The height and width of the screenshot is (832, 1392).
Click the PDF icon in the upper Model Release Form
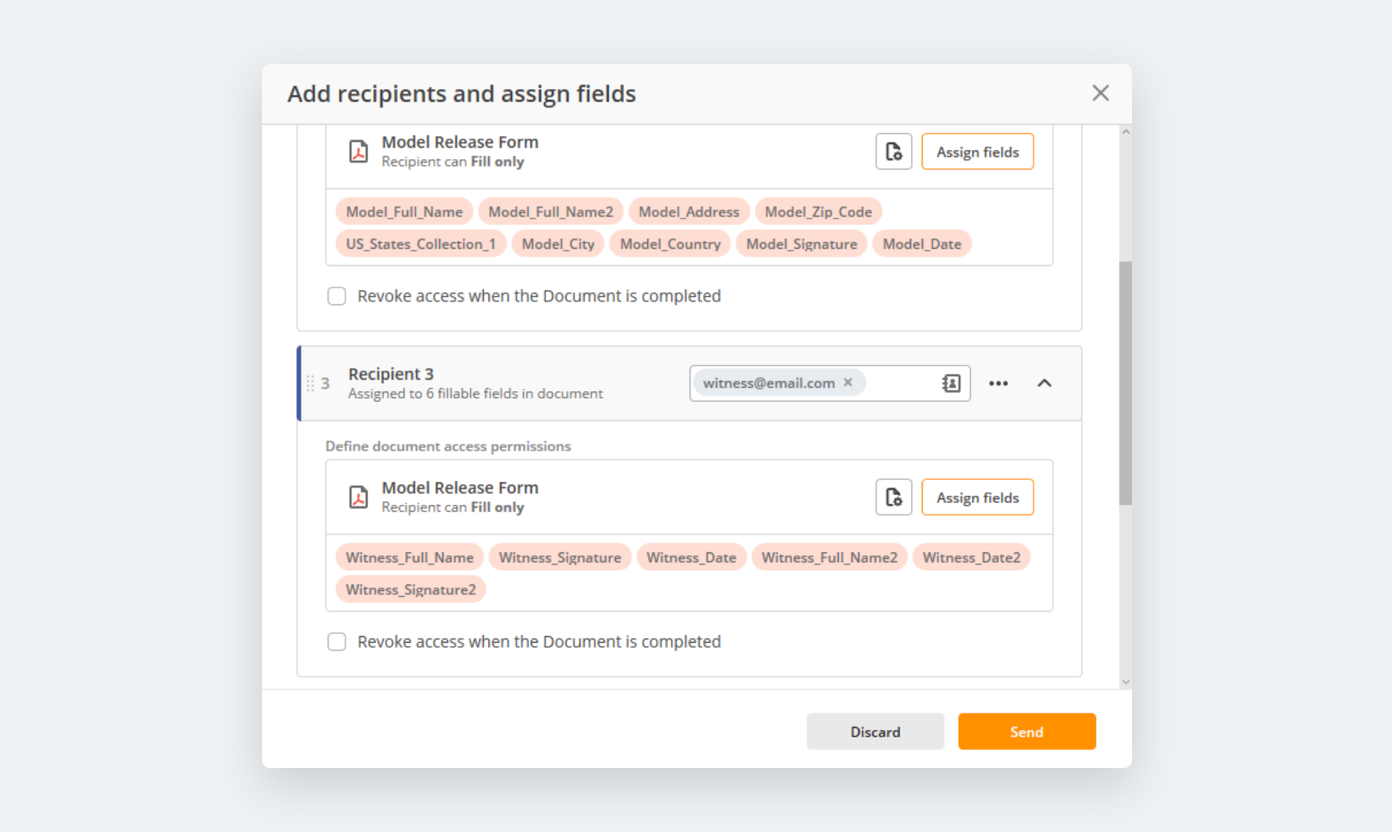pos(358,152)
